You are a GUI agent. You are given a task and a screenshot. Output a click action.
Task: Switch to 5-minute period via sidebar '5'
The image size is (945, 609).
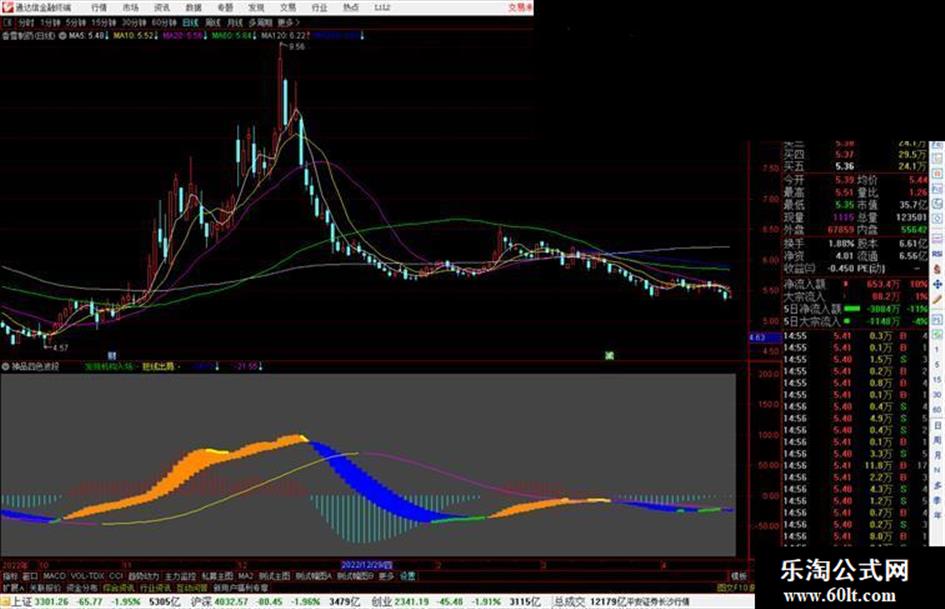(x=937, y=365)
